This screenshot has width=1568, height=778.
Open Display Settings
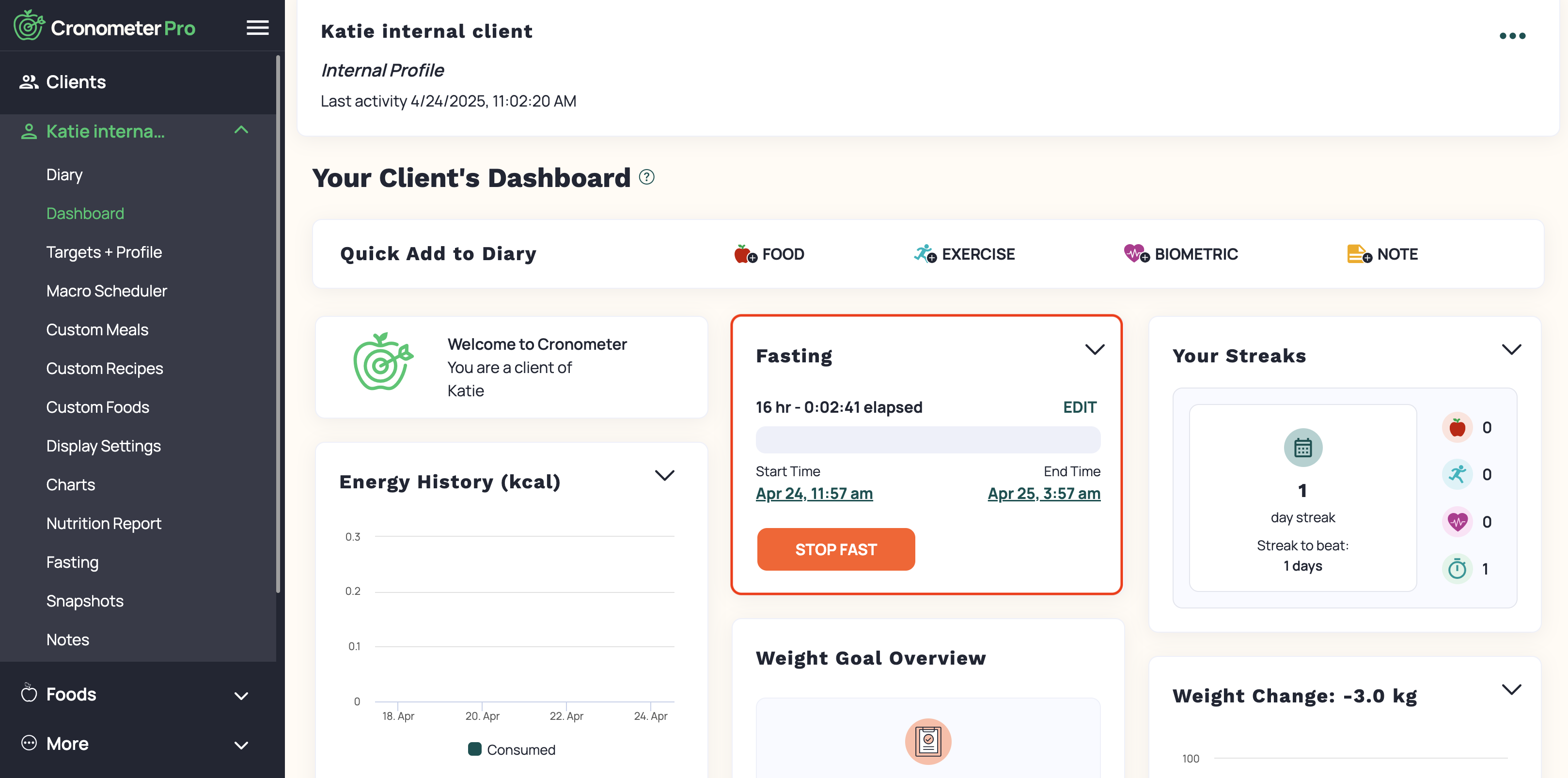(x=104, y=446)
